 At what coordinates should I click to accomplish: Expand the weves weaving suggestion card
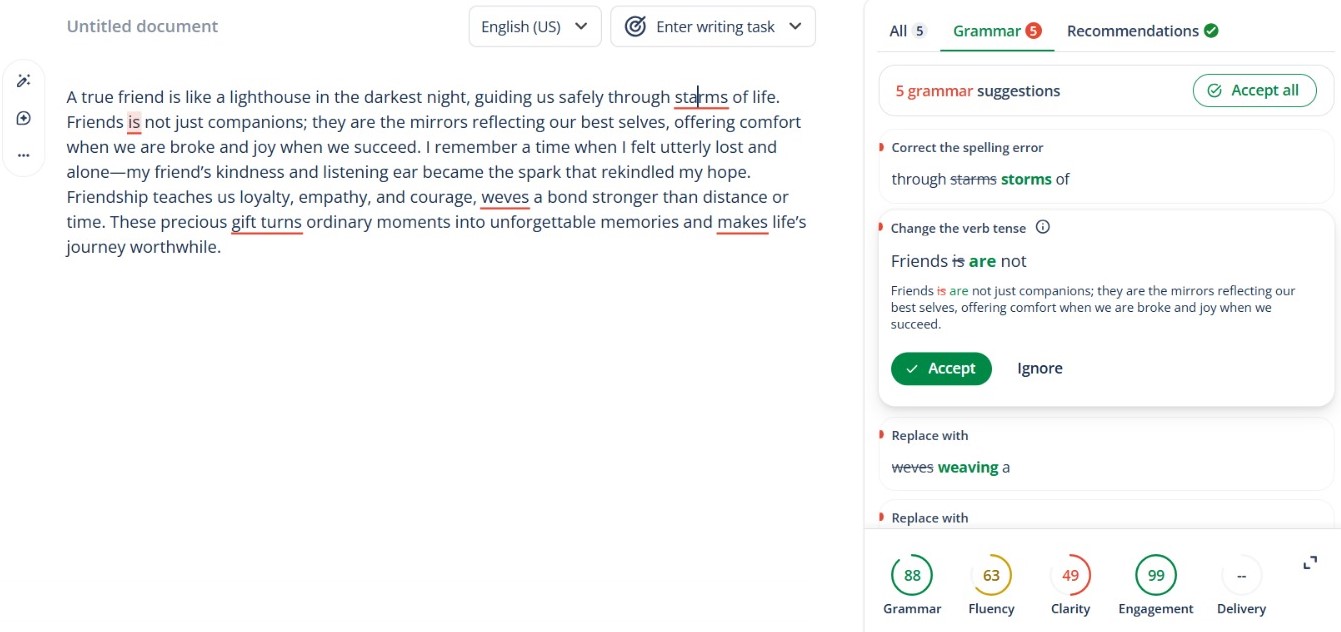tap(1105, 453)
